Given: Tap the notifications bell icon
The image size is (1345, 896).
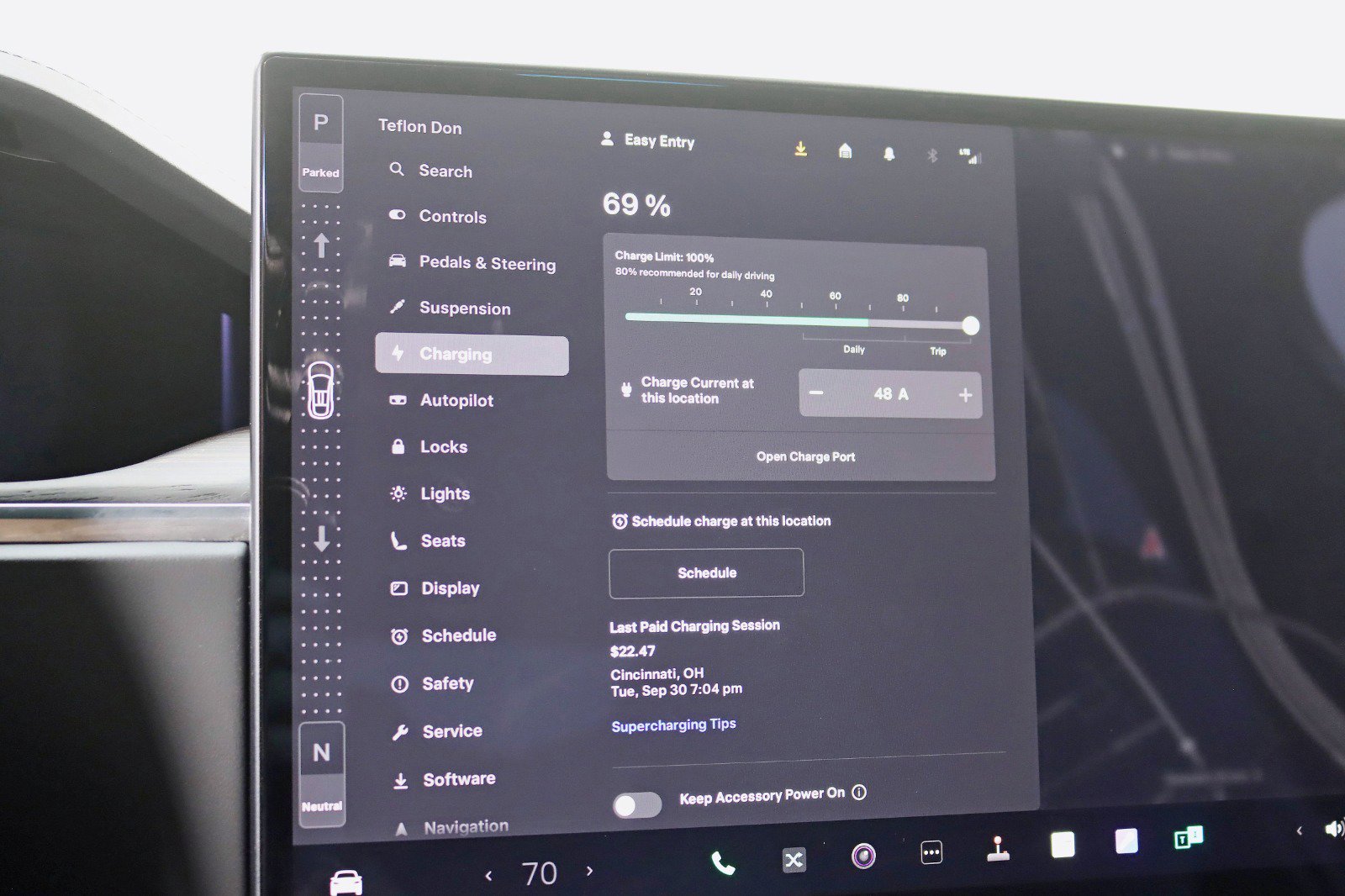Looking at the screenshot, I should [x=888, y=153].
